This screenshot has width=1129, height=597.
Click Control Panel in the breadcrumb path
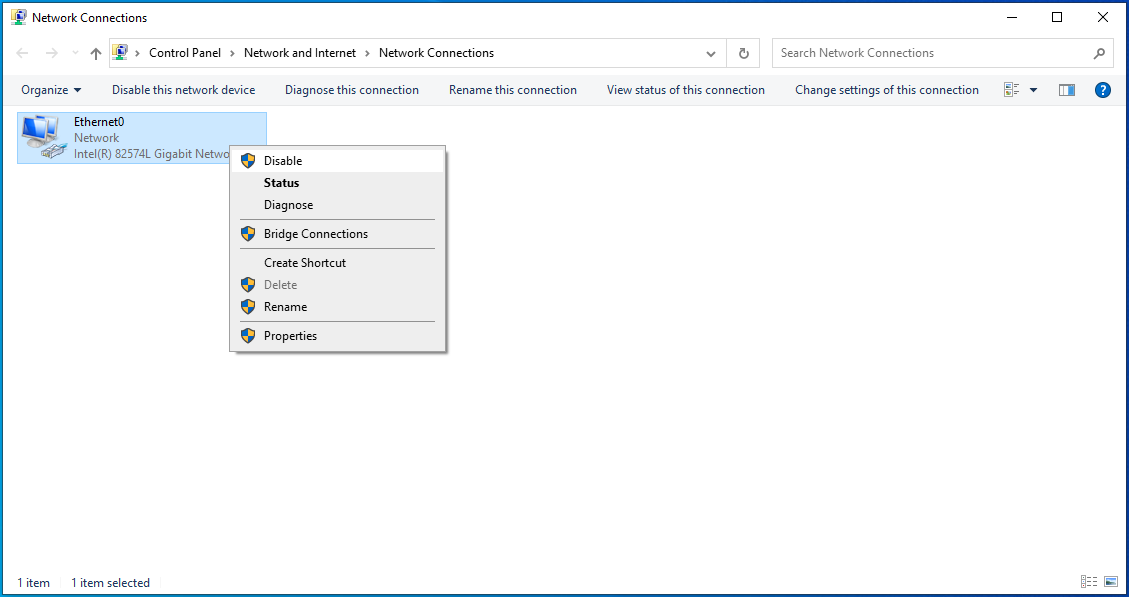point(185,54)
